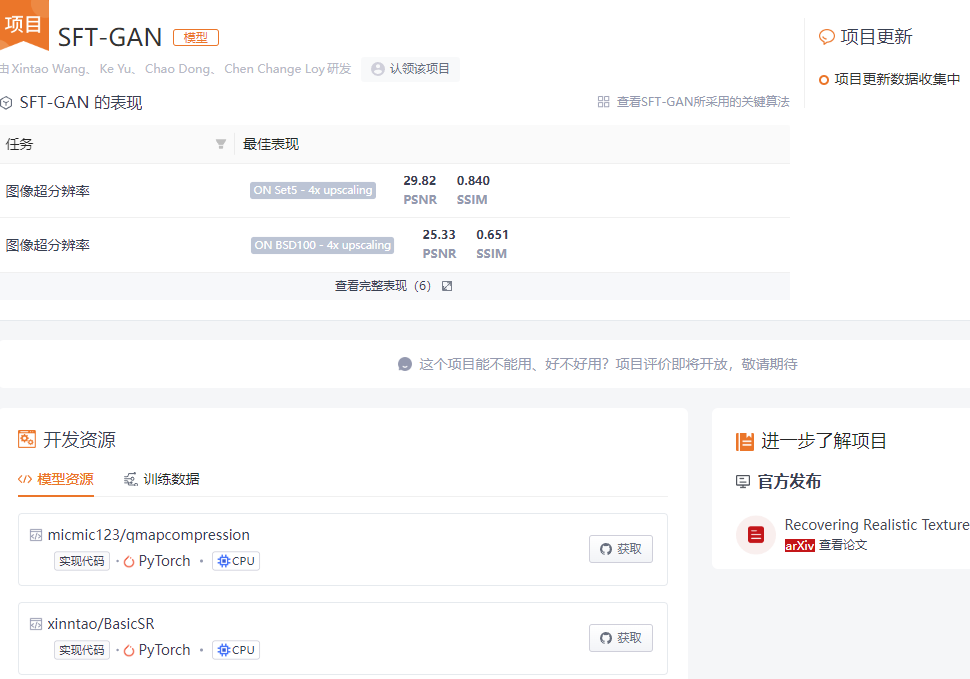
Task: Click the 开发资源 panel icon
Action: [x=27, y=438]
